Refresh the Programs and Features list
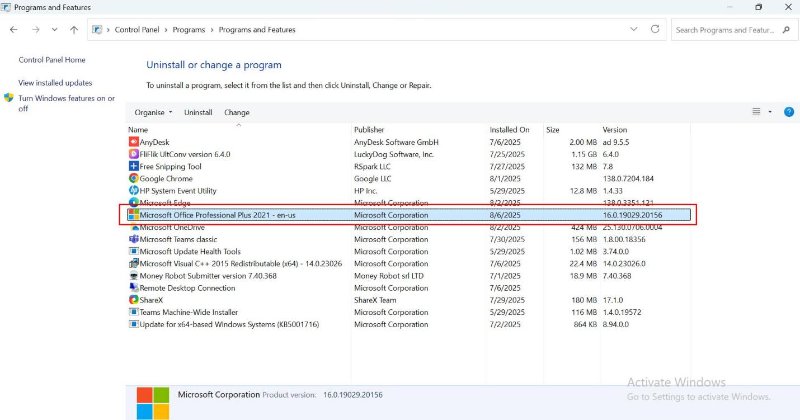This screenshot has height=420, width=800. pos(655,30)
